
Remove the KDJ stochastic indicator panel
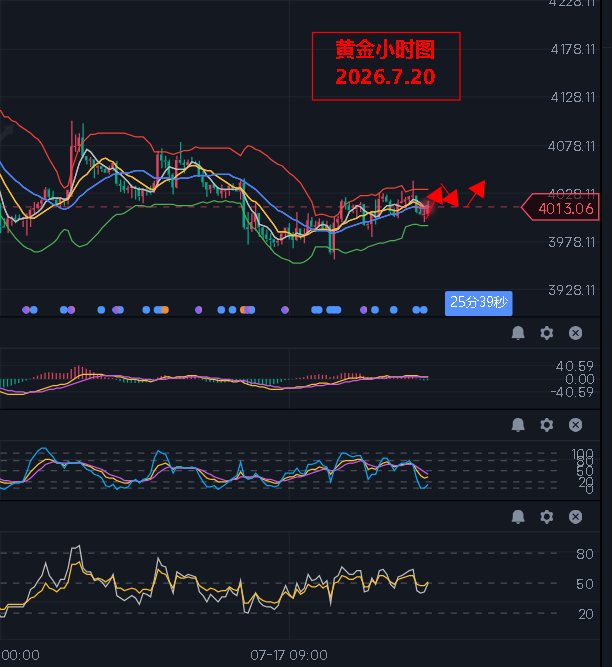[x=575, y=425]
